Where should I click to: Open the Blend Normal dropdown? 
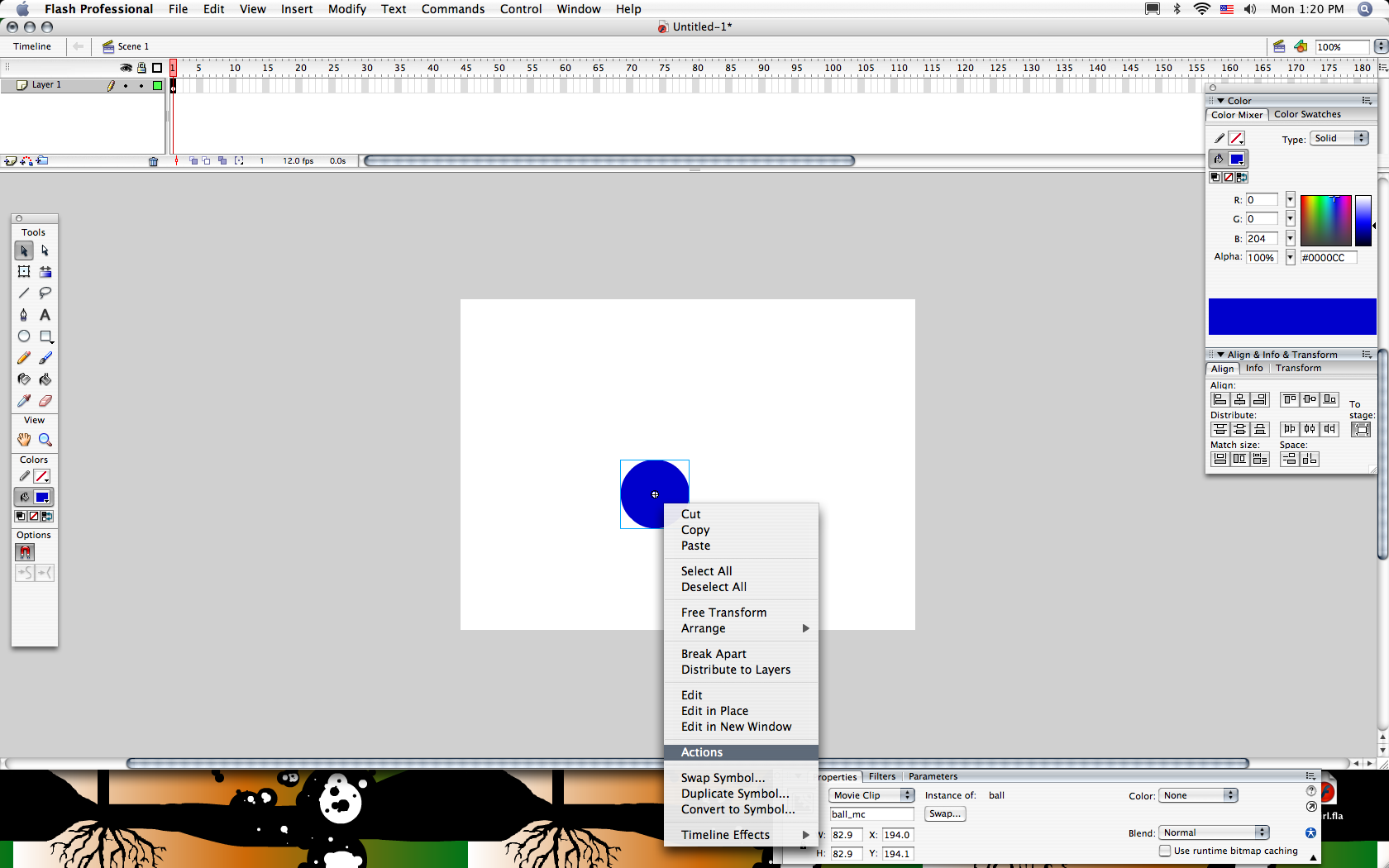[x=1214, y=832]
